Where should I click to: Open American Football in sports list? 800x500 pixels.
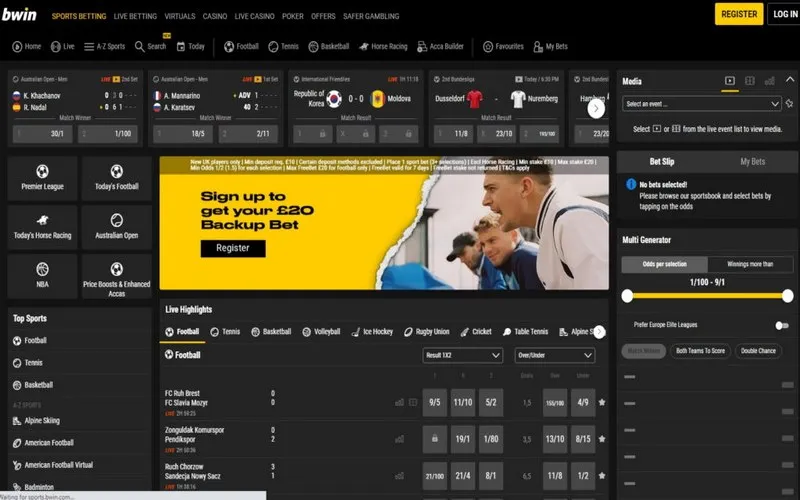point(43,443)
